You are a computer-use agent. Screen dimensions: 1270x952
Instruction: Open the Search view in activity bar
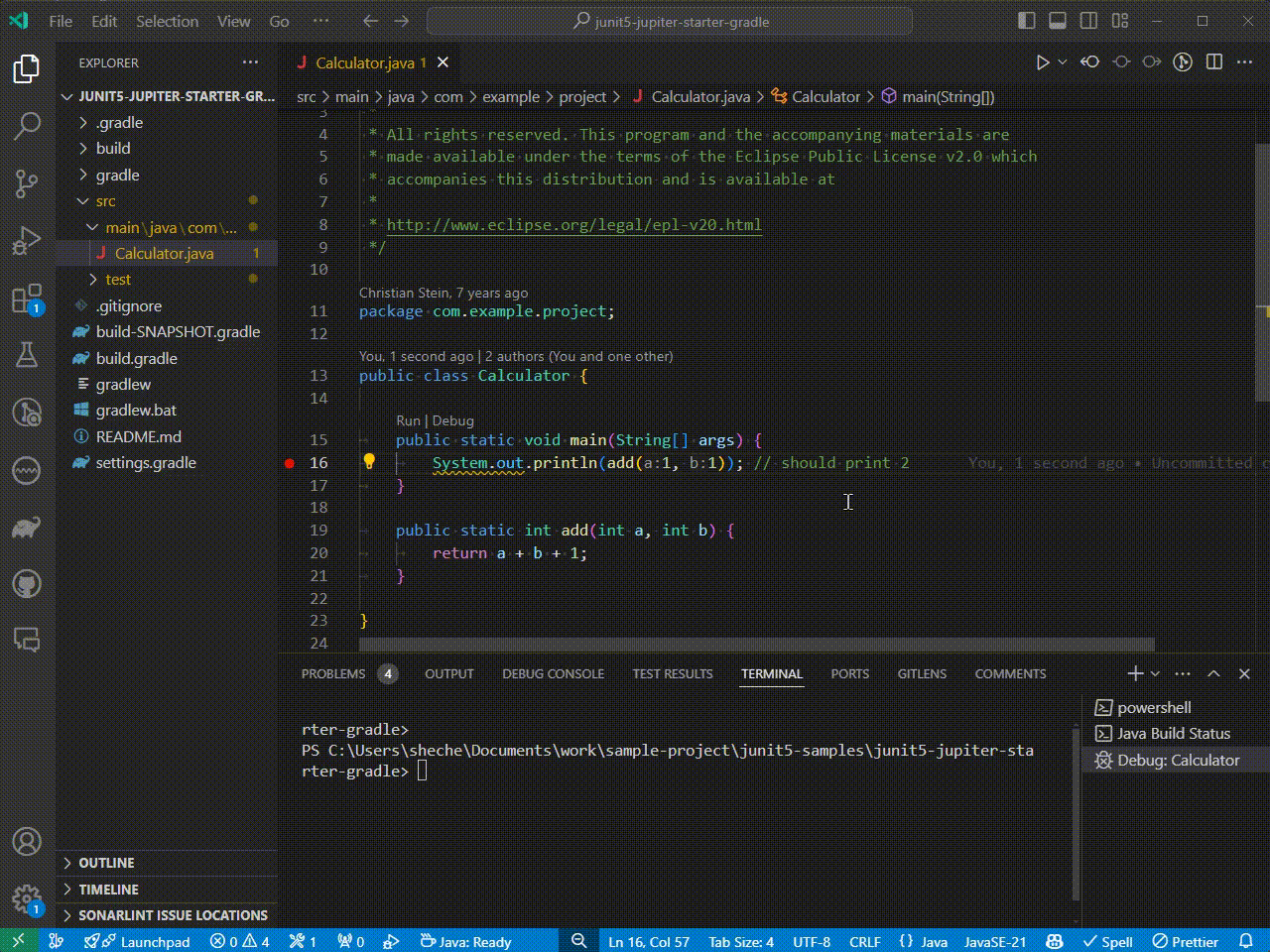[27, 126]
